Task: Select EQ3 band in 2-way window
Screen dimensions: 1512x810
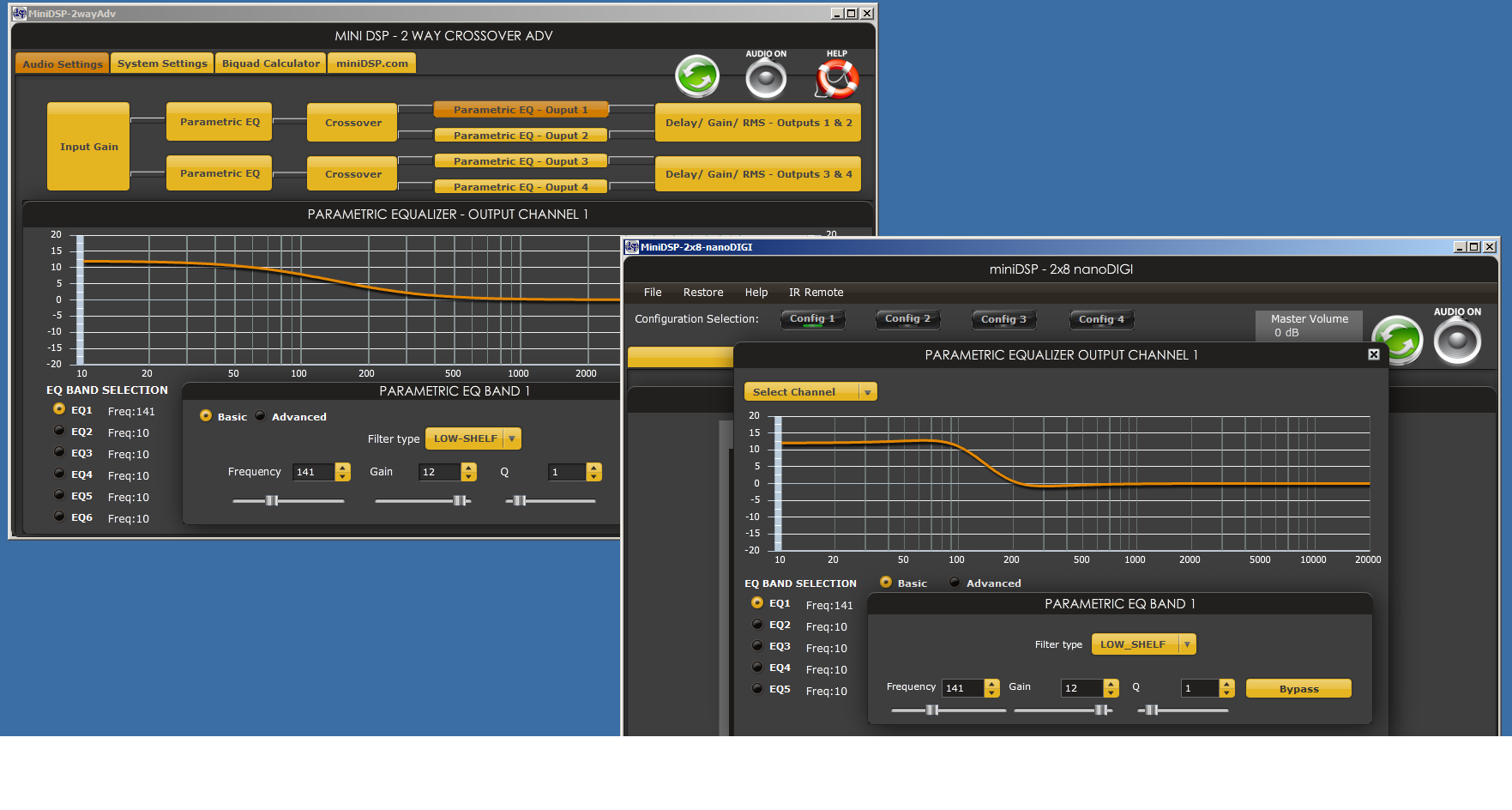Action: click(59, 452)
